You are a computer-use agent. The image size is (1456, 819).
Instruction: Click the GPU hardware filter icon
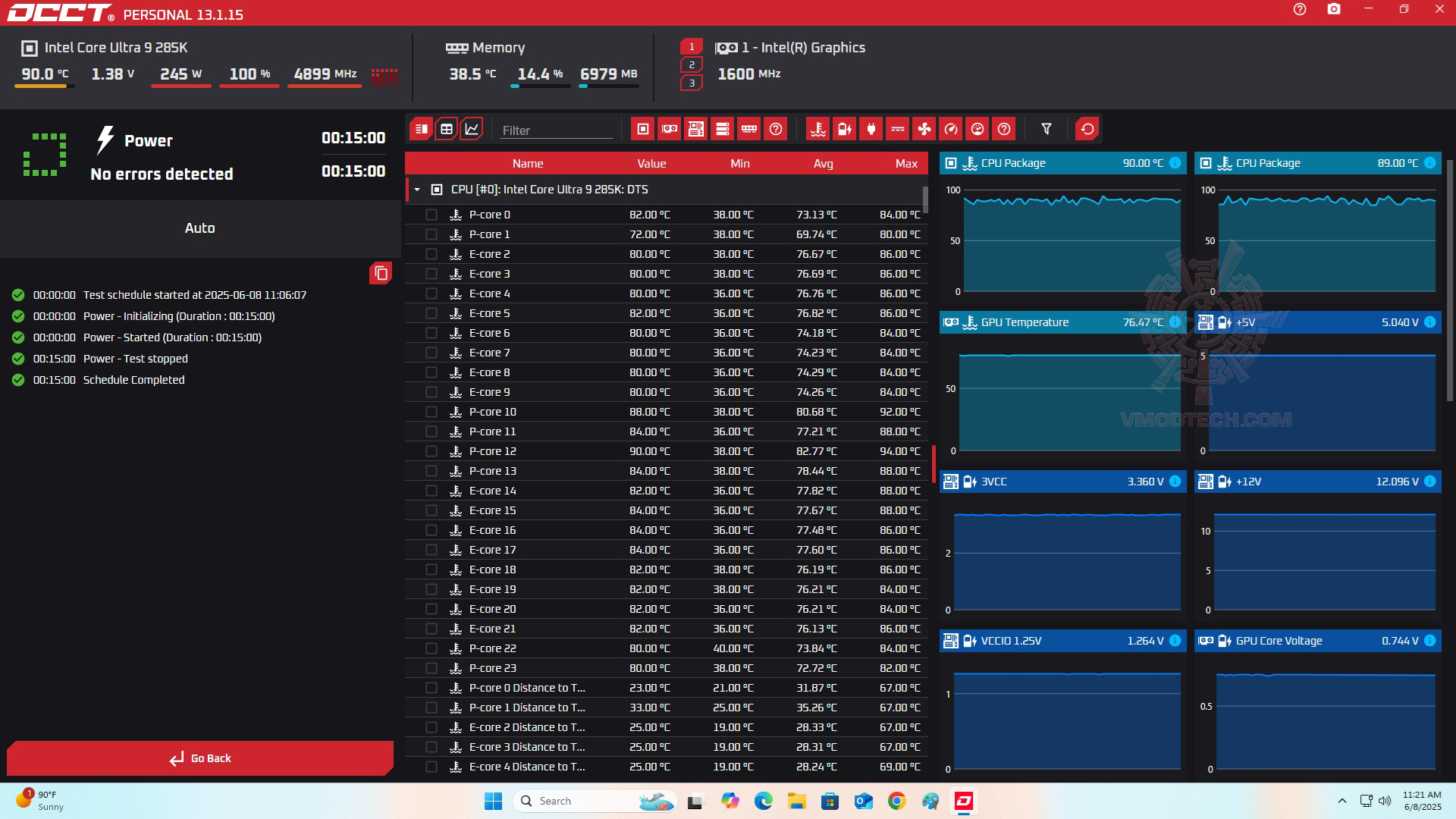669,129
